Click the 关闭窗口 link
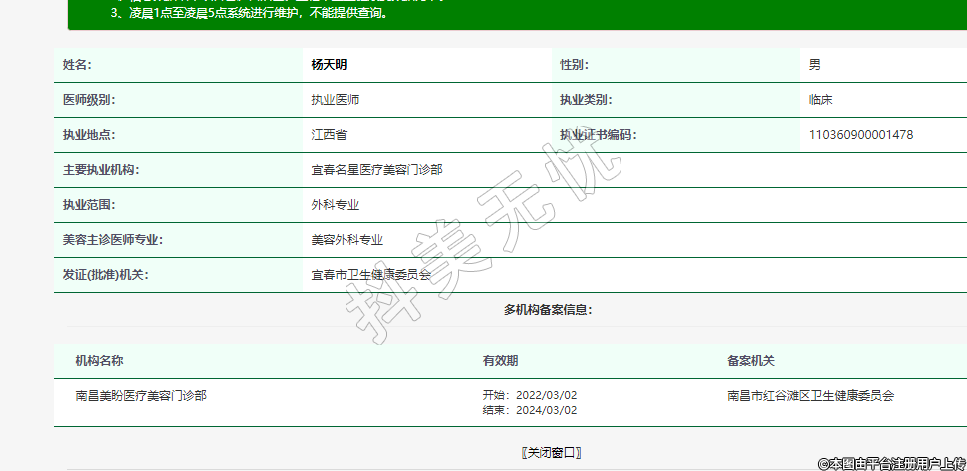Screen dimensions: 967x471 (551, 452)
